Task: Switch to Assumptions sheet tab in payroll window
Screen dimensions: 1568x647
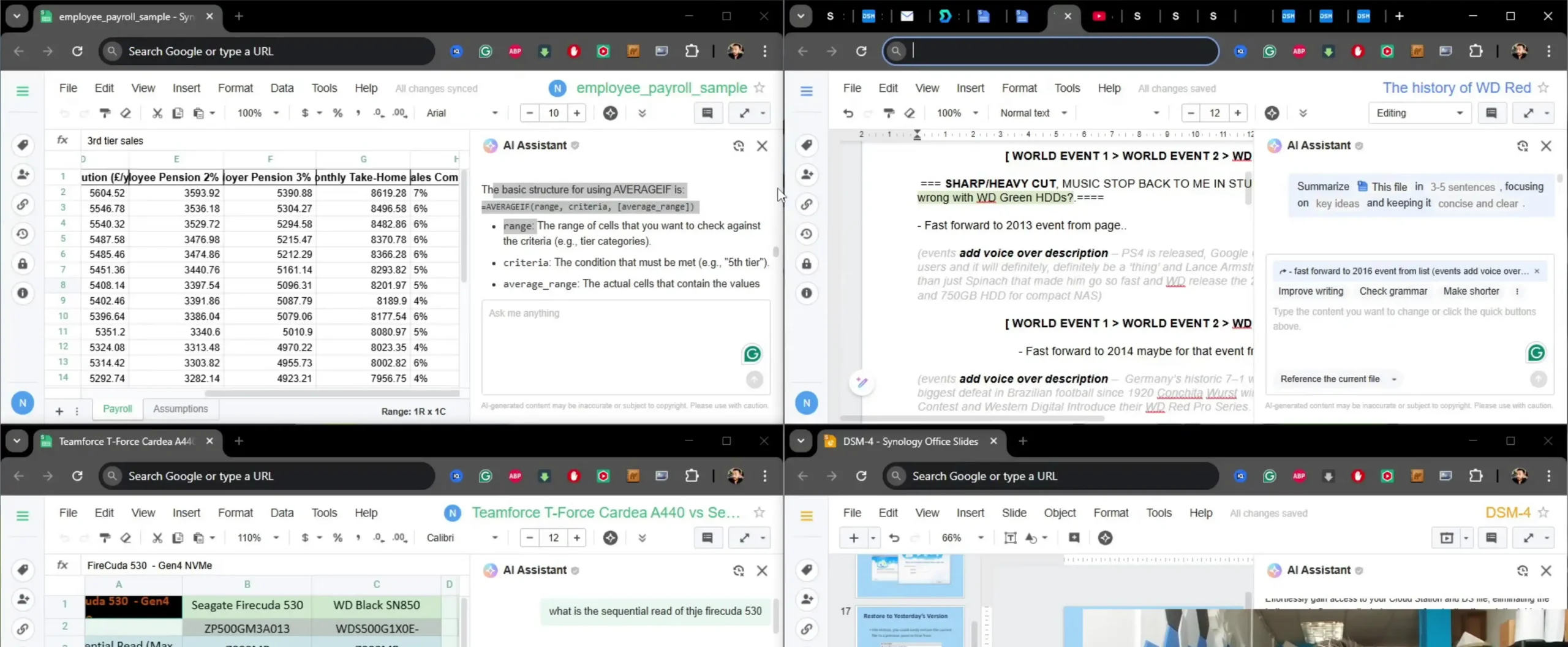Action: (x=181, y=409)
